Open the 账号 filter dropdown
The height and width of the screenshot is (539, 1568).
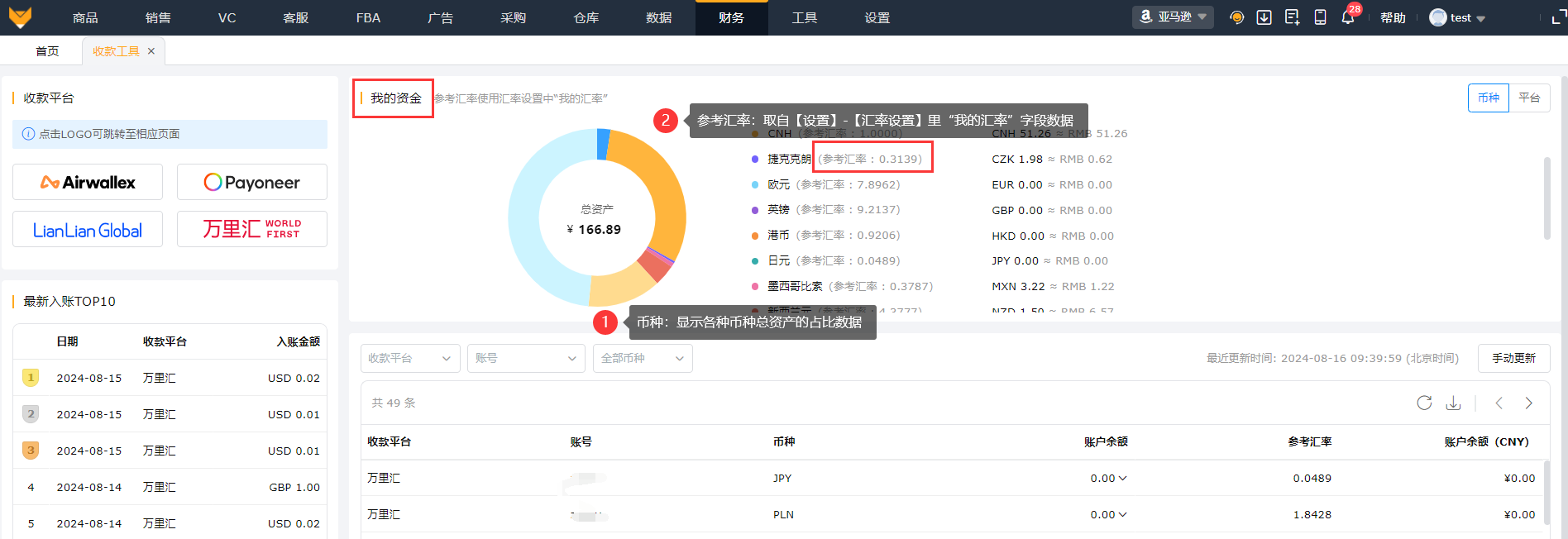(x=526, y=358)
